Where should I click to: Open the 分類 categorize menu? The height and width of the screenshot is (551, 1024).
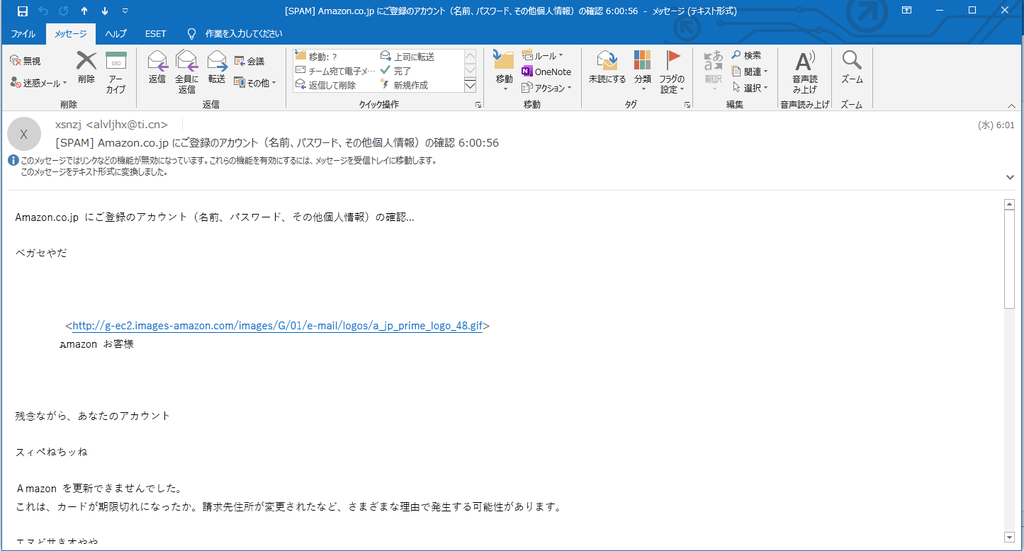pos(643,71)
